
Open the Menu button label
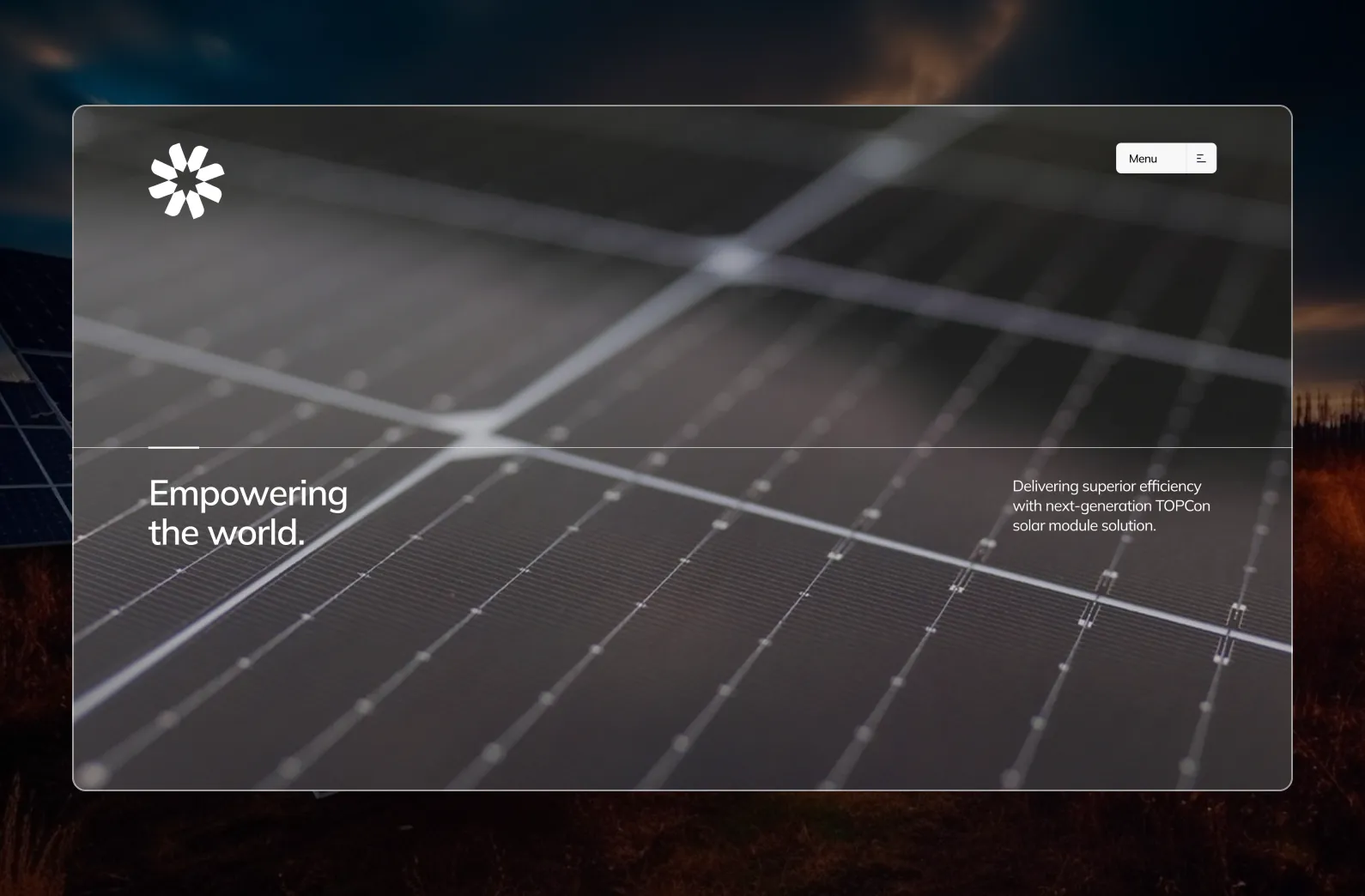click(1143, 159)
